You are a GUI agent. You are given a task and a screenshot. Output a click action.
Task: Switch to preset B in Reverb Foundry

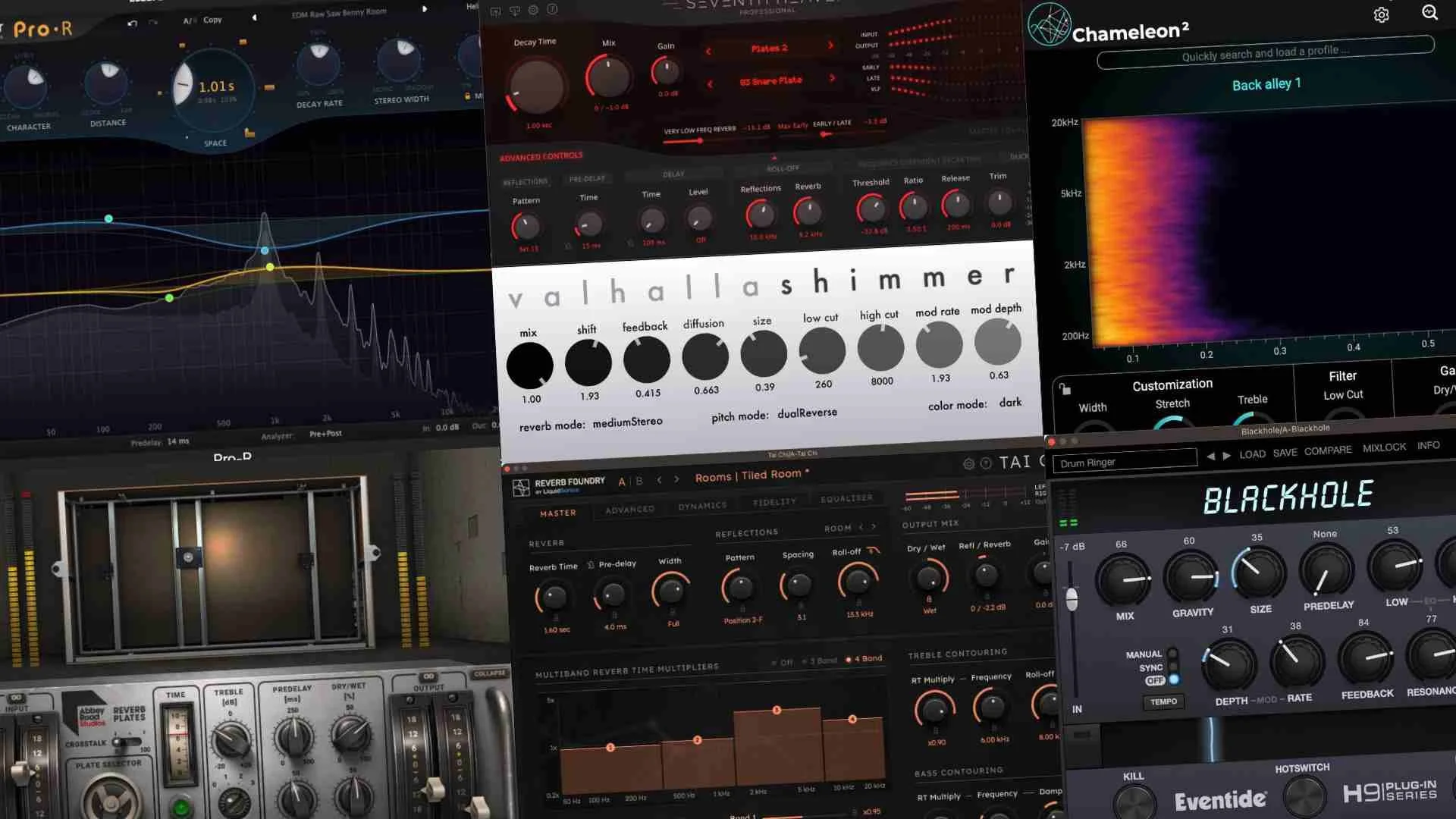(639, 480)
